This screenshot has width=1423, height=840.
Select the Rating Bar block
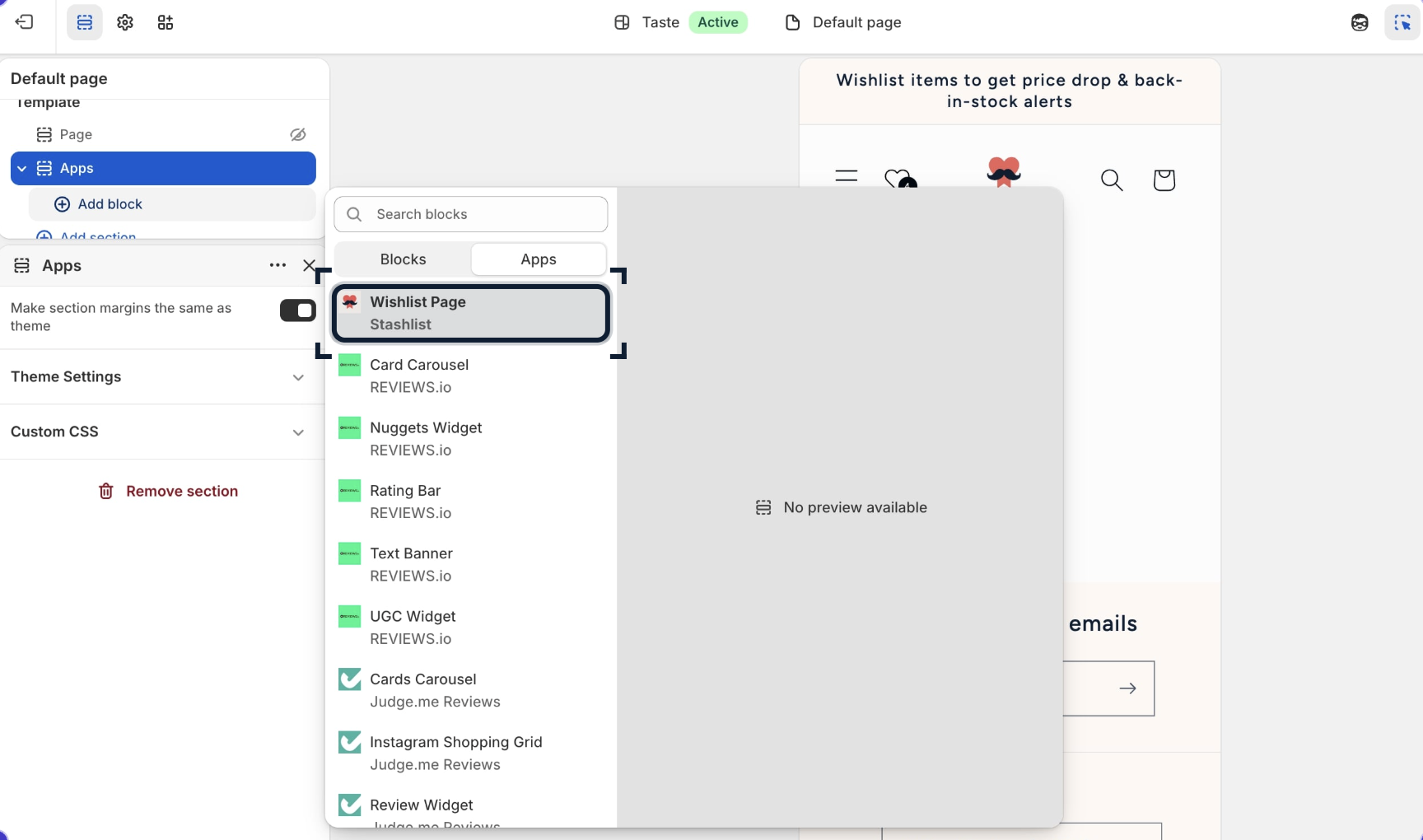[471, 502]
